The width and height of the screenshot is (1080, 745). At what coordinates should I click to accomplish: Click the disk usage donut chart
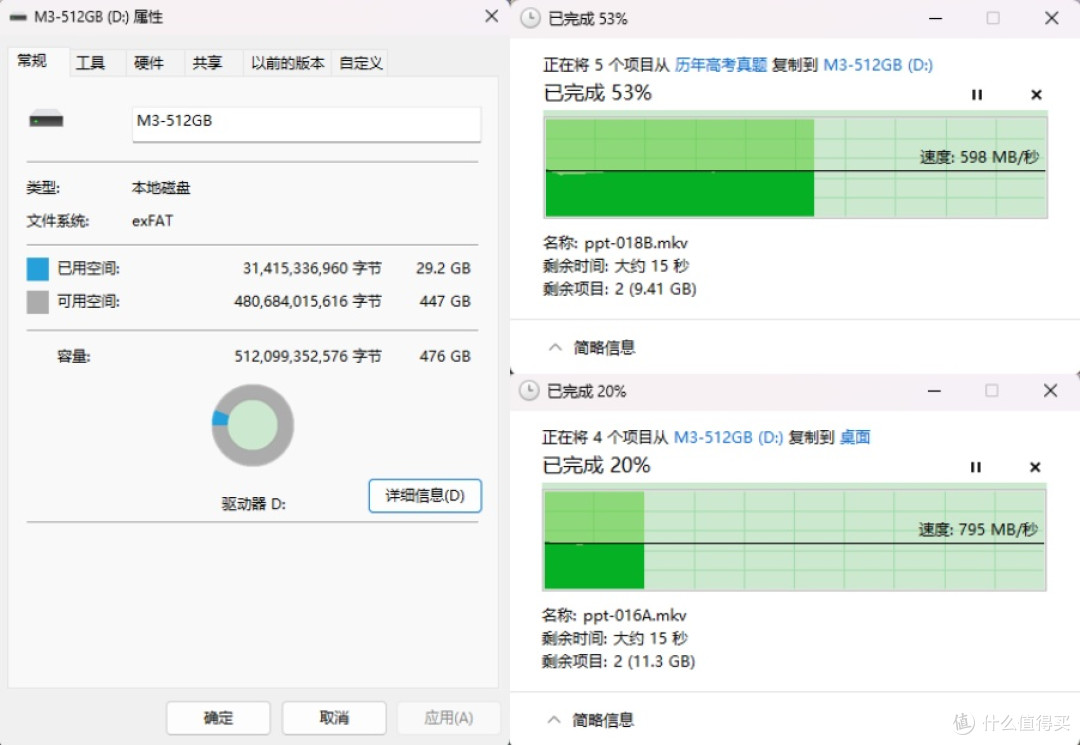(x=253, y=426)
